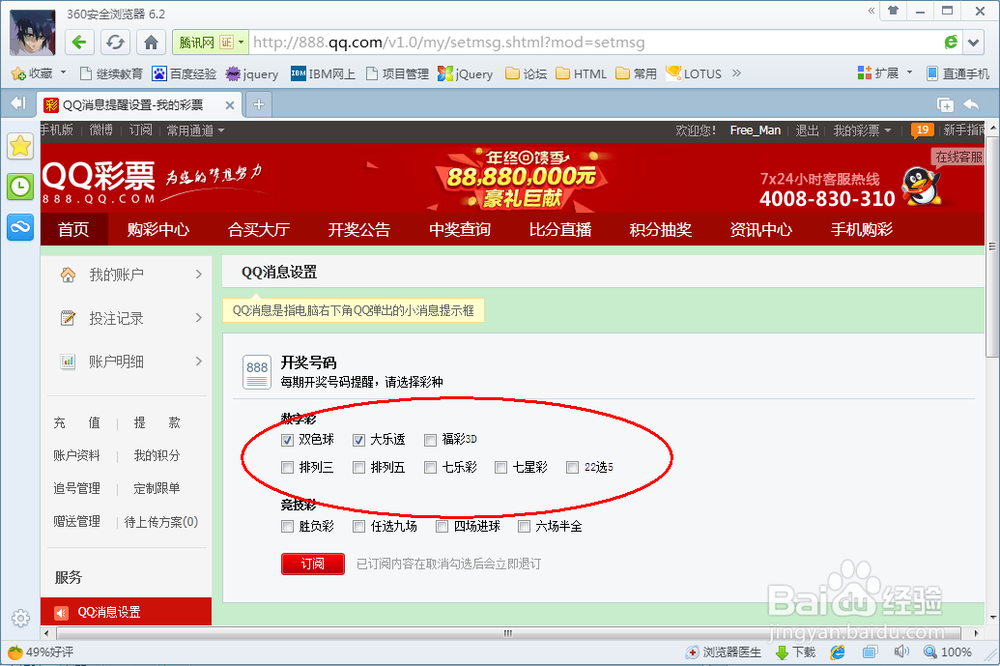Open the 合买大厅 menu
The height and width of the screenshot is (666, 1000).
tap(258, 230)
